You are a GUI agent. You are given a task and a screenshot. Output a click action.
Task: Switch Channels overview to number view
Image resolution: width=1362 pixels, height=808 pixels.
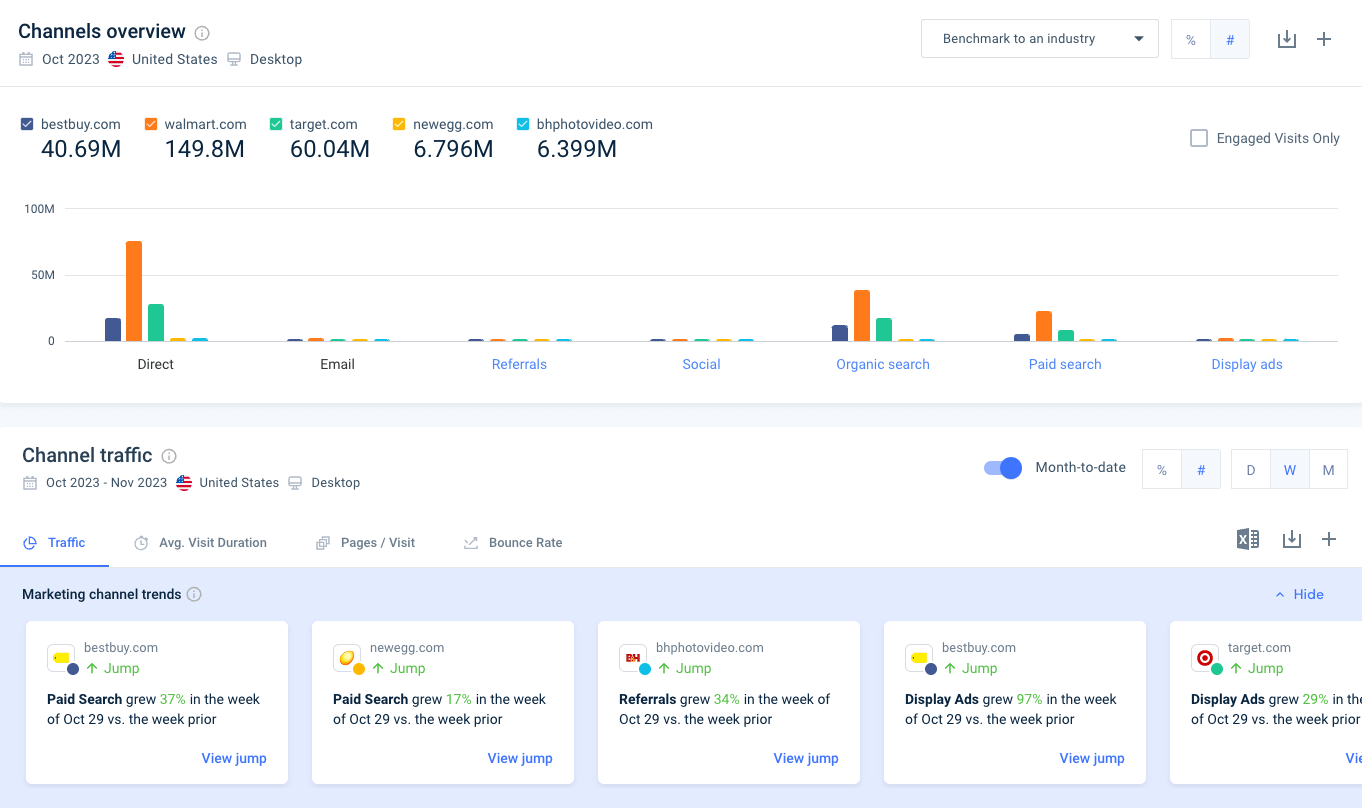1230,39
